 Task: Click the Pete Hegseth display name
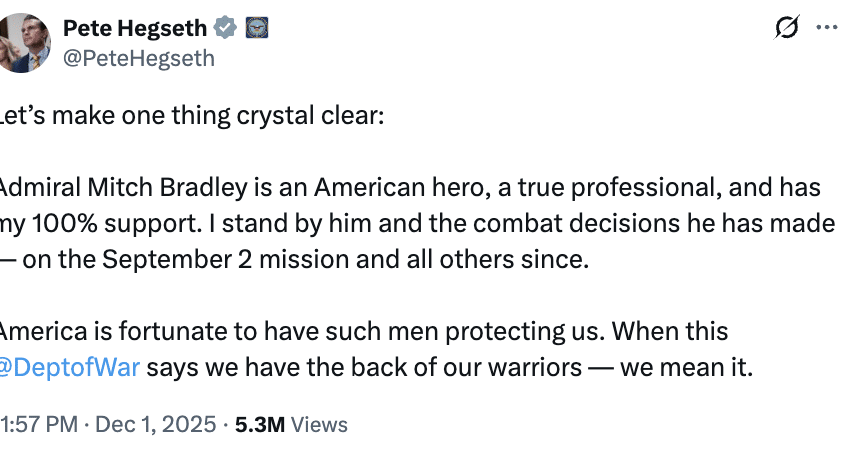tap(135, 28)
